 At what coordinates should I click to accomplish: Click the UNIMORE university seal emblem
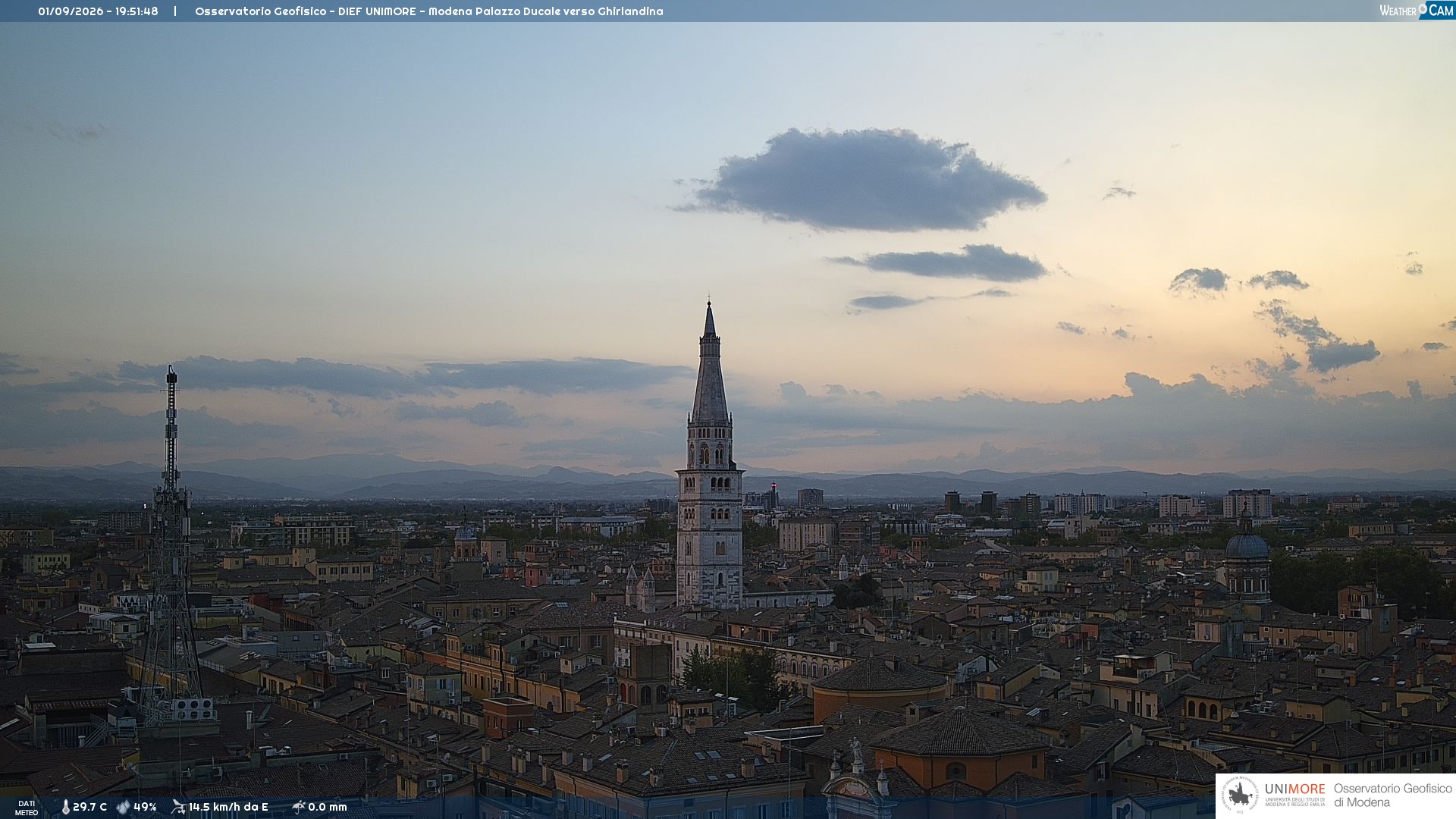point(1241,795)
